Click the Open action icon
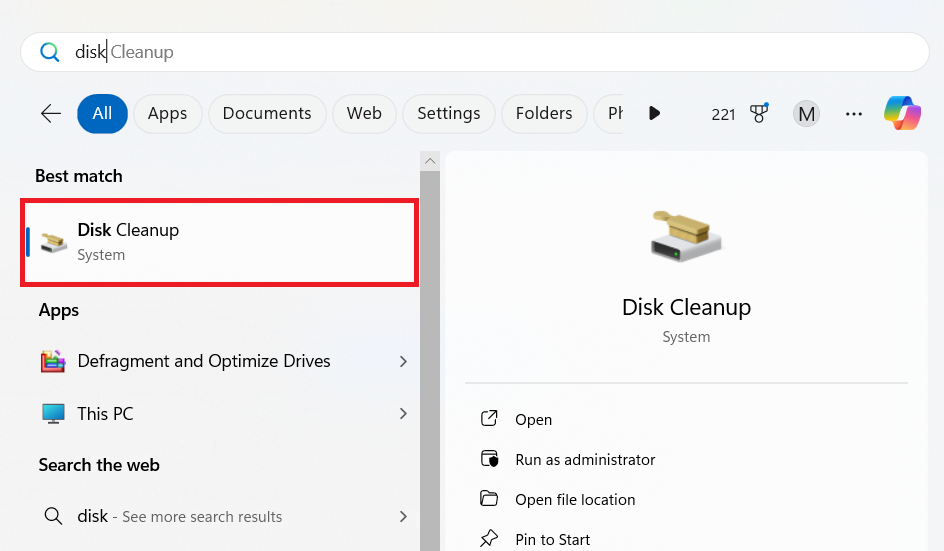944x551 pixels. [489, 419]
